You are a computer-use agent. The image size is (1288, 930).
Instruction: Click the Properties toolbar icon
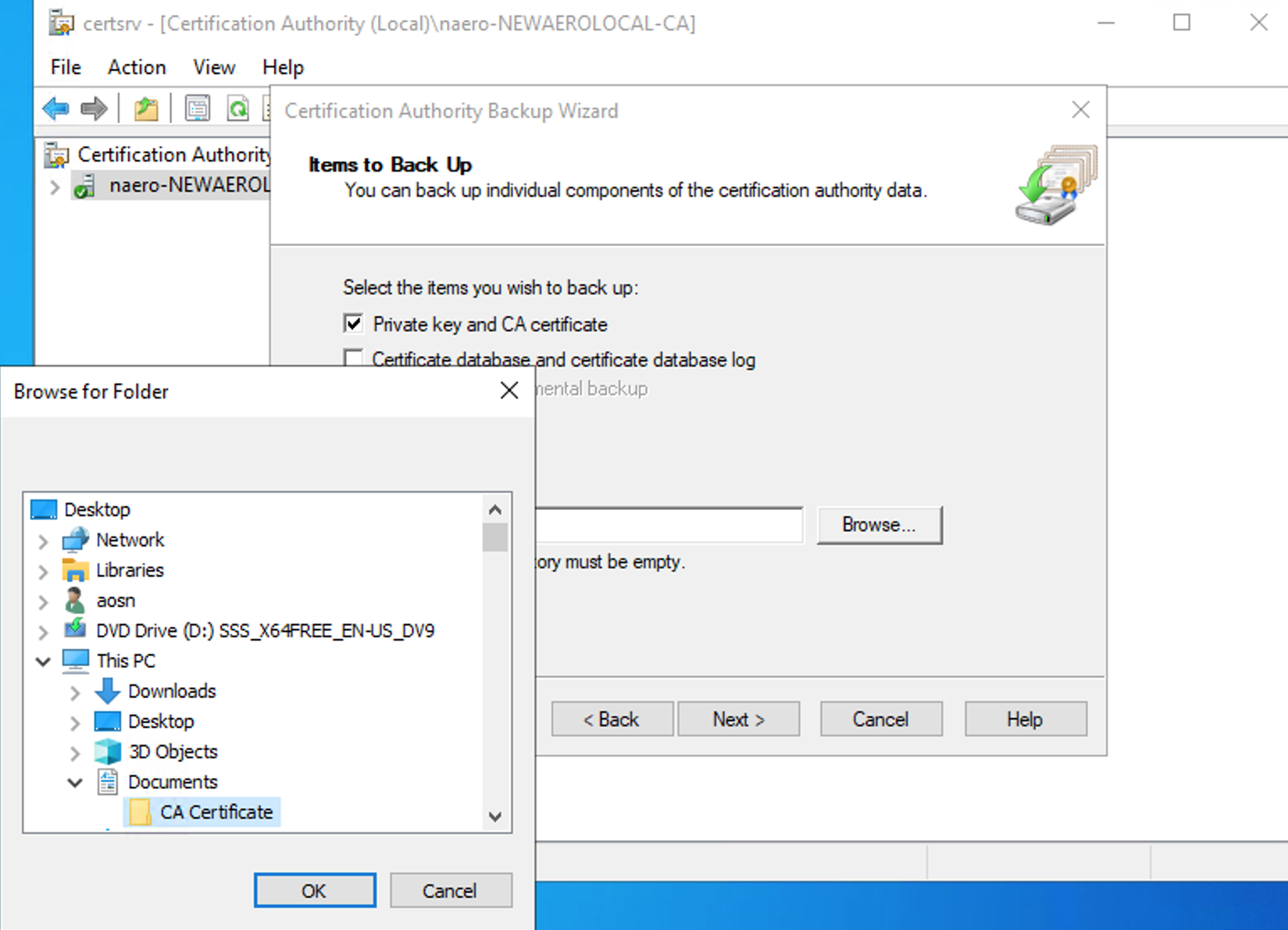coord(198,108)
